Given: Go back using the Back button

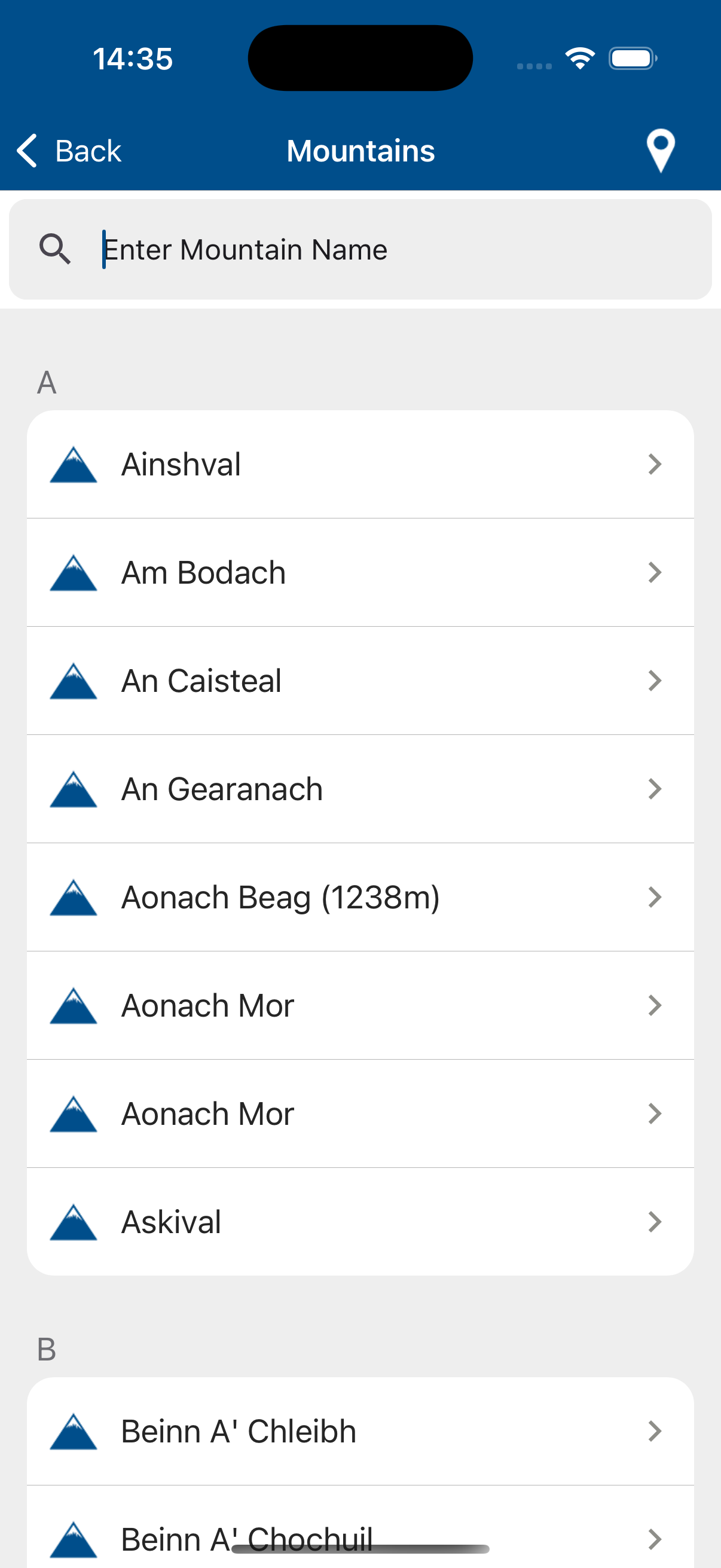Looking at the screenshot, I should tap(70, 150).
